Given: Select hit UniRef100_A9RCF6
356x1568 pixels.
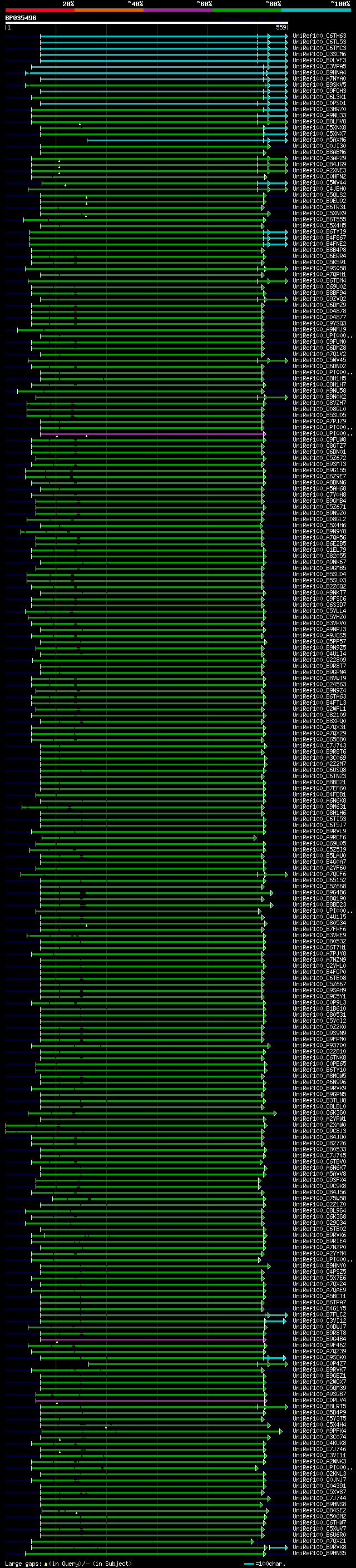Looking at the screenshot, I should point(319,837).
